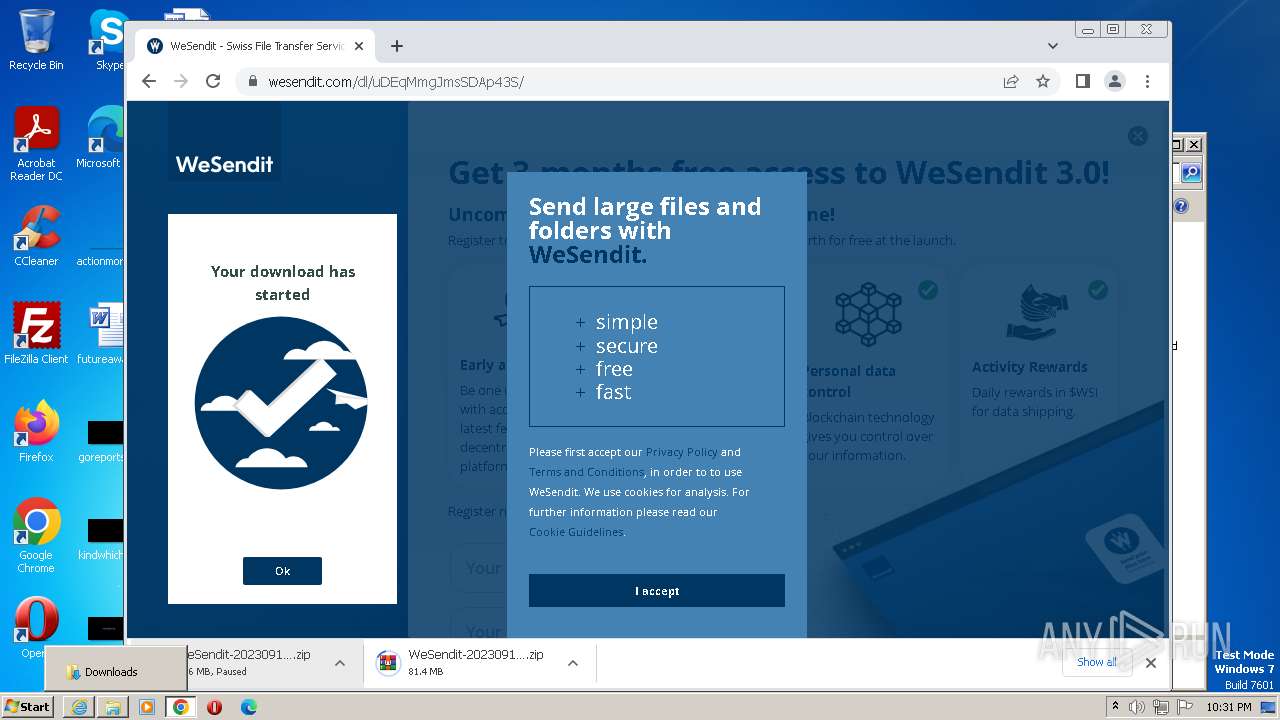Open the Chrome three-dot menu
1280x720 pixels.
pos(1147,82)
